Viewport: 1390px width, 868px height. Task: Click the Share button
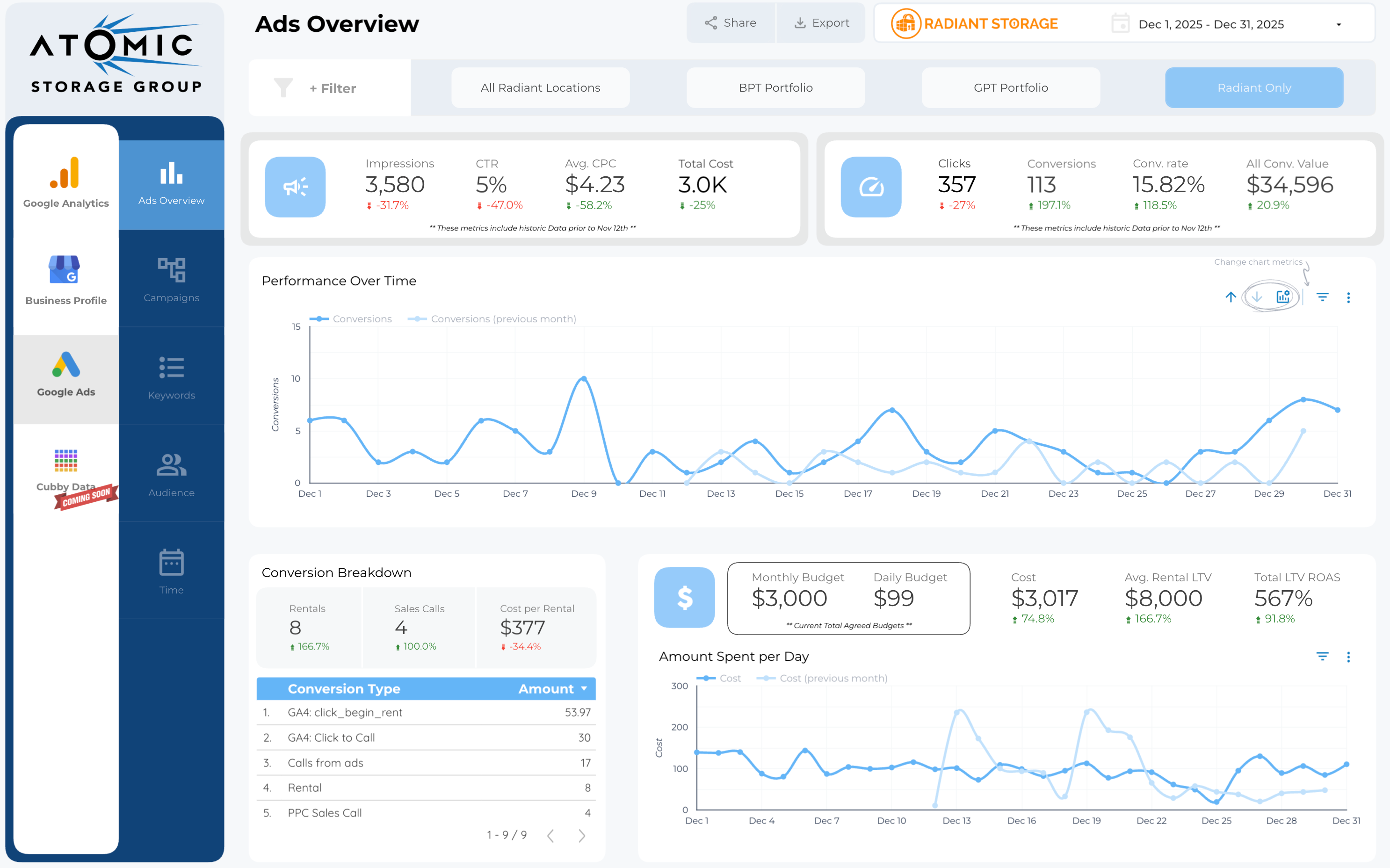click(730, 23)
